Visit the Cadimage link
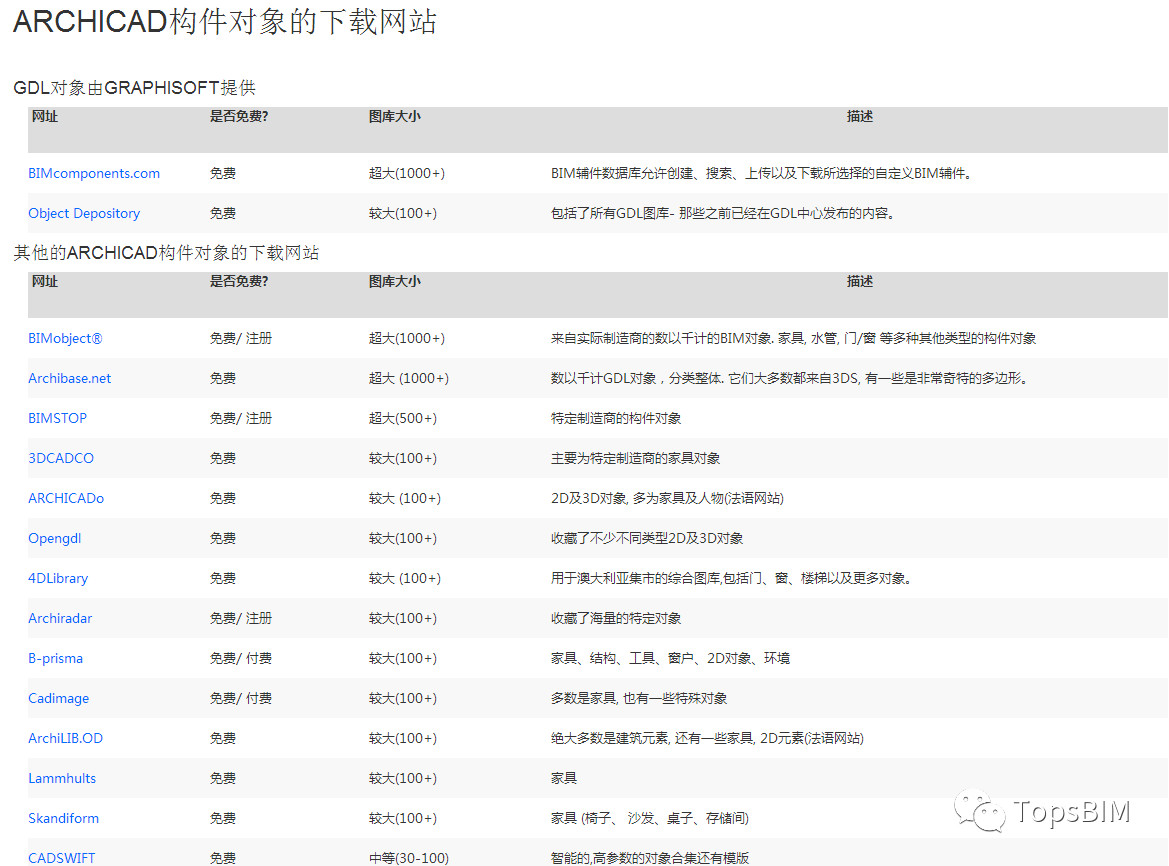Viewport: 1169px width, 866px height. (58, 698)
